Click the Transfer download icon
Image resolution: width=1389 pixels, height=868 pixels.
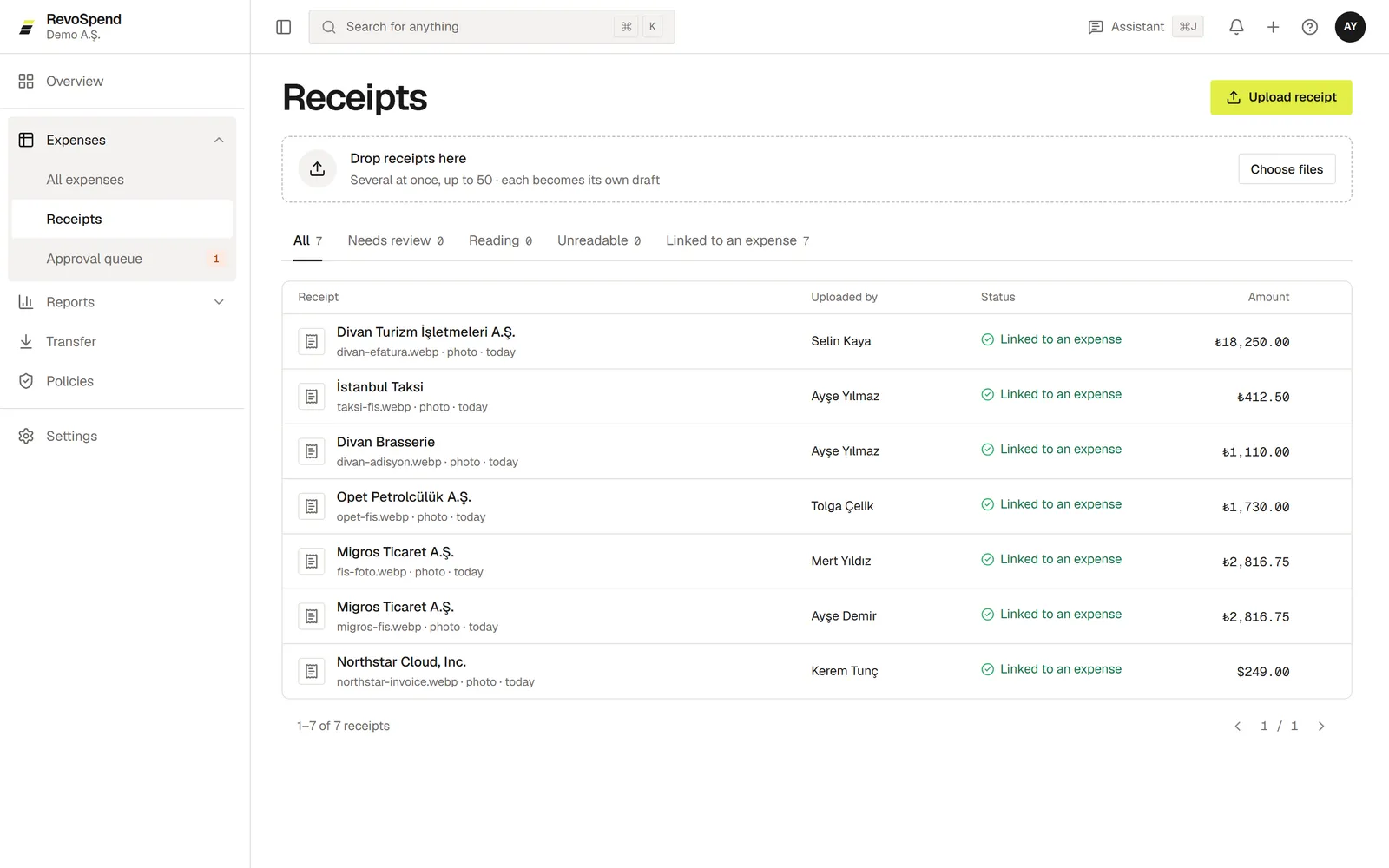[x=26, y=341]
